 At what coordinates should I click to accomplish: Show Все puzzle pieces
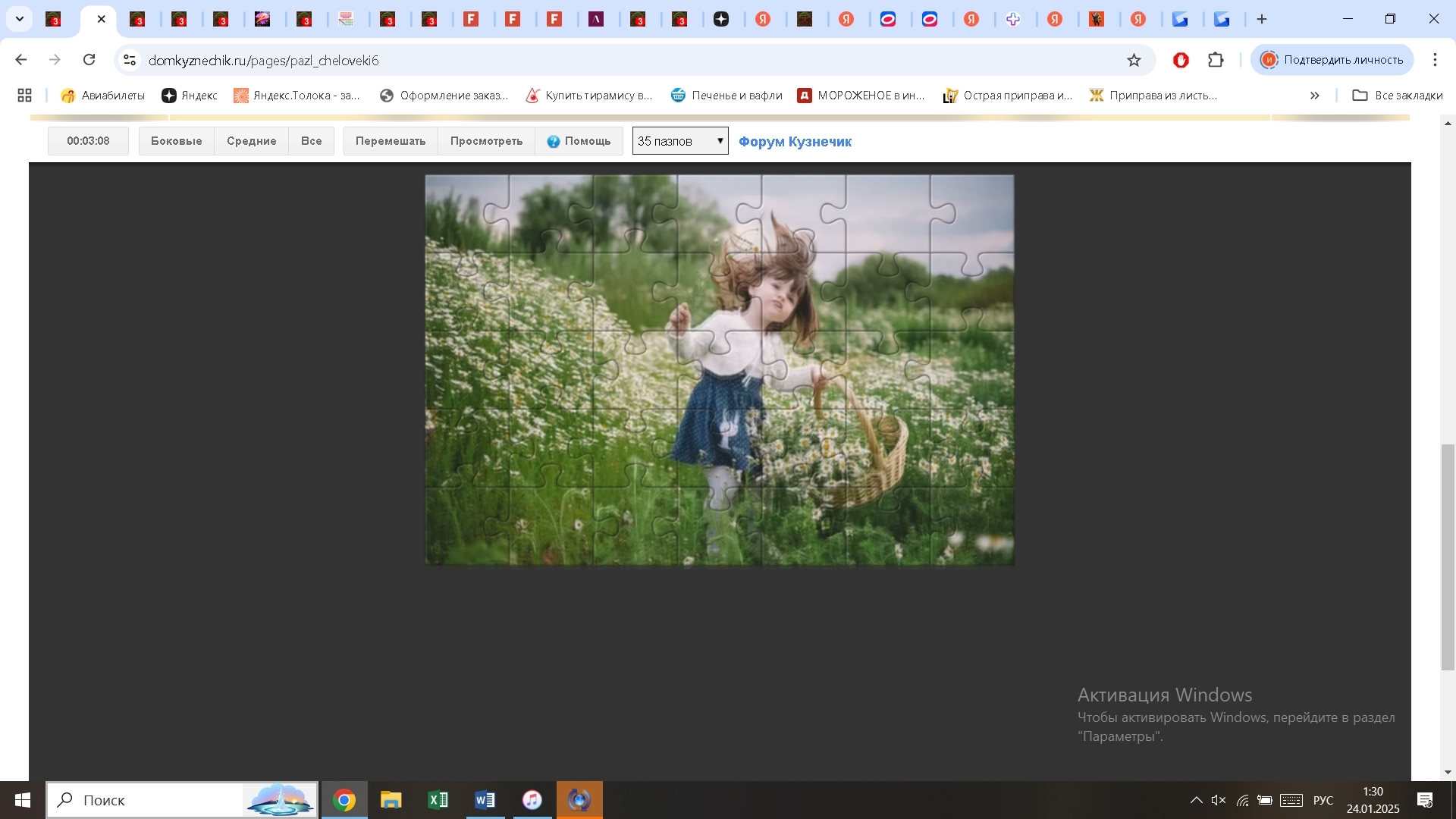pos(311,141)
